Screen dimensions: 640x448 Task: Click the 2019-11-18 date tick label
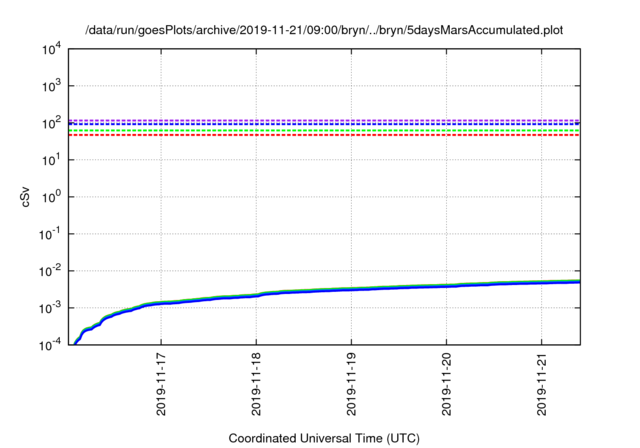[x=256, y=384]
